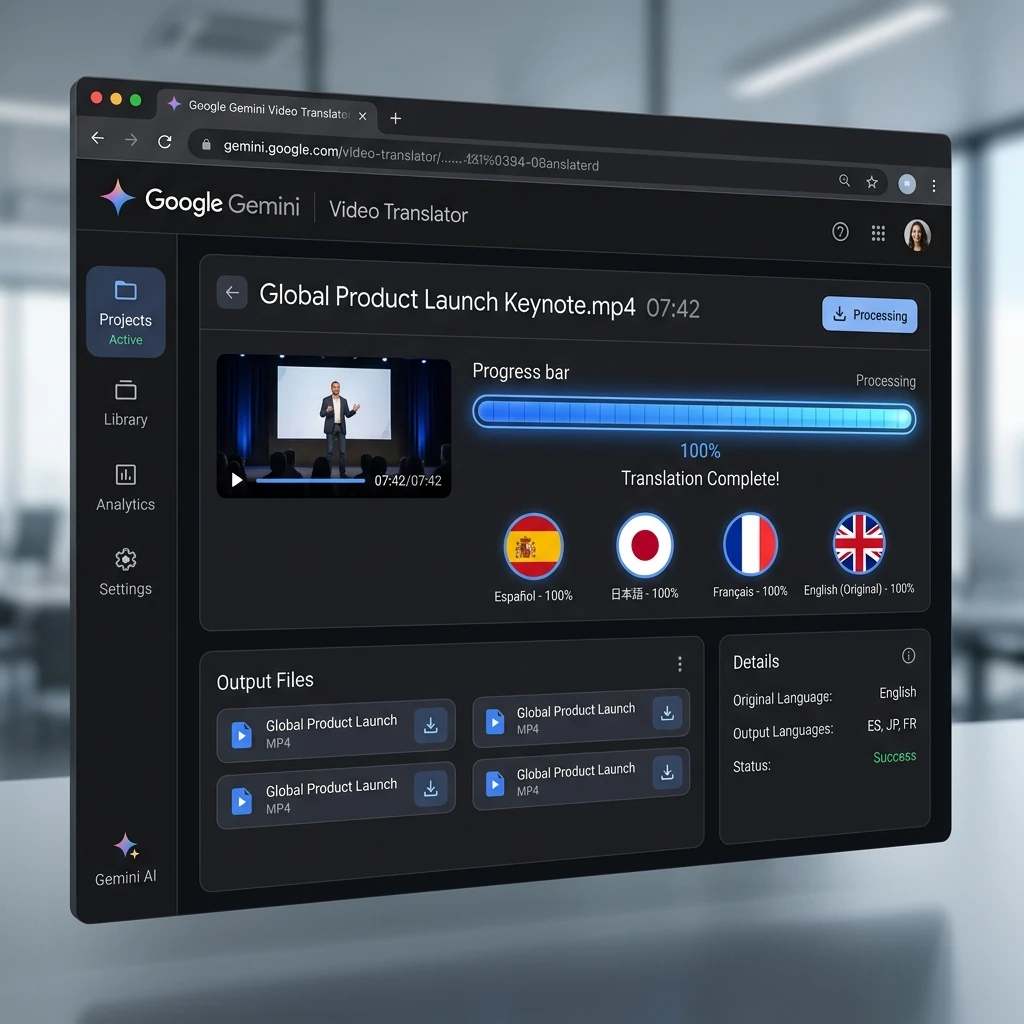Click the Video Translator header title
Image resolution: width=1024 pixels, height=1024 pixels.
(398, 212)
